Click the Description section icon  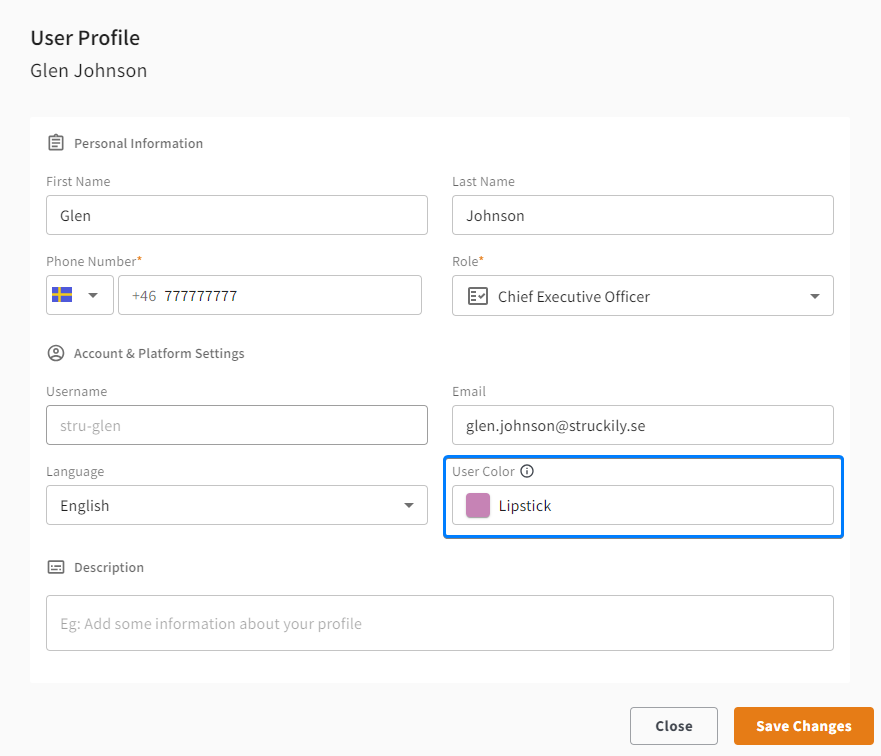point(56,567)
